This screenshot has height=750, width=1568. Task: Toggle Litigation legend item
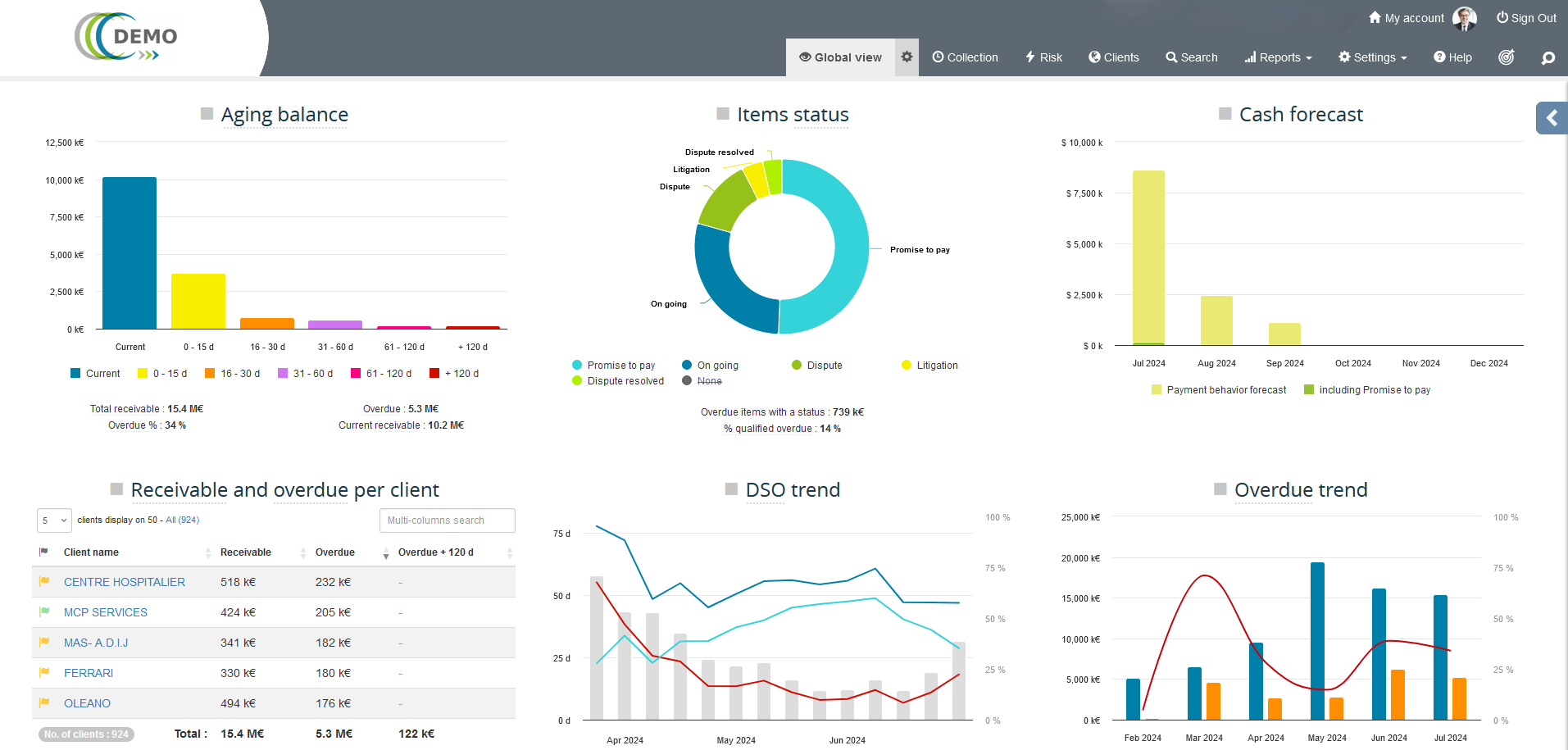929,366
